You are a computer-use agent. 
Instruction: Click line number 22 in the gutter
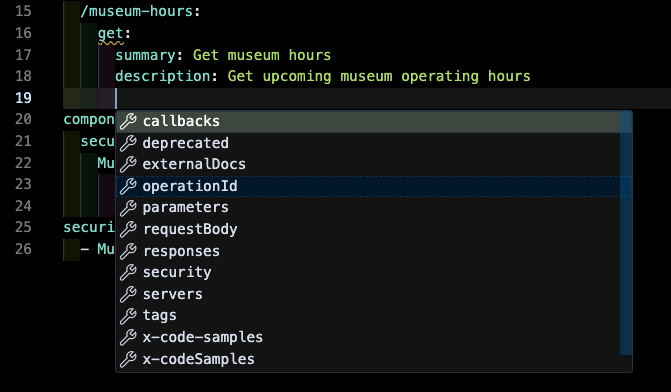[23, 163]
